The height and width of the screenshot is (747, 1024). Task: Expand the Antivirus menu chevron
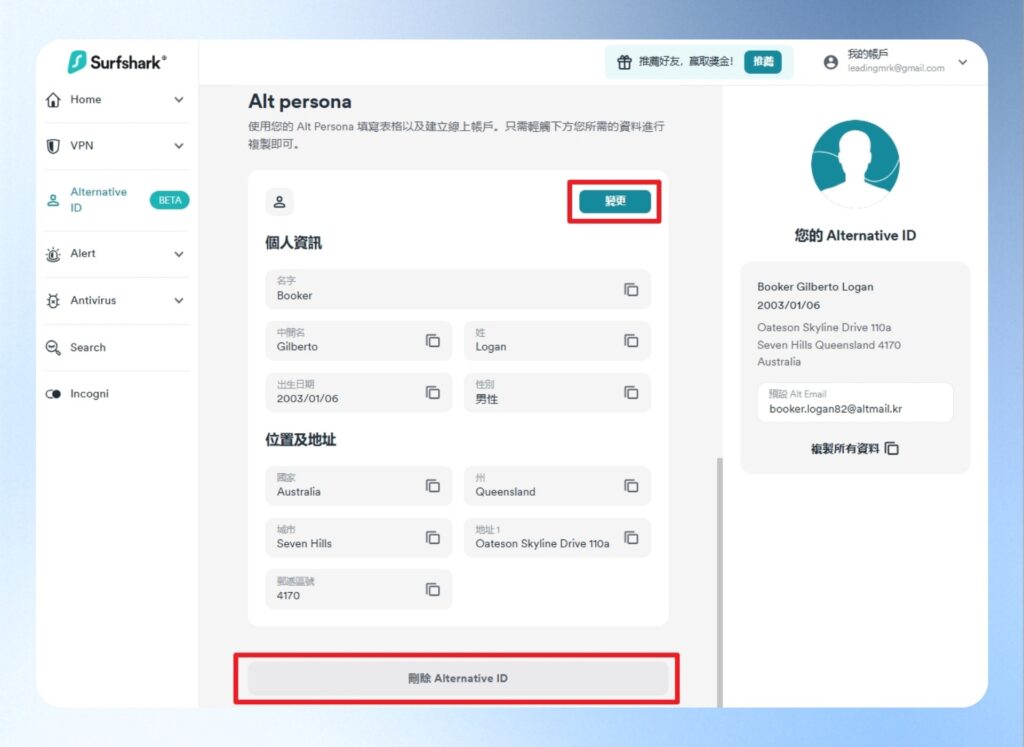pyautogui.click(x=179, y=300)
